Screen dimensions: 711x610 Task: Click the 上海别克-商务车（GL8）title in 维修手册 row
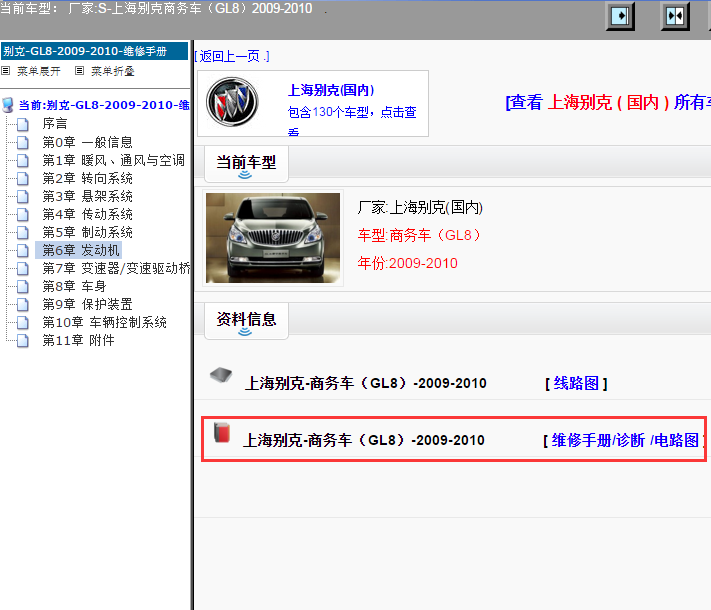coord(364,440)
